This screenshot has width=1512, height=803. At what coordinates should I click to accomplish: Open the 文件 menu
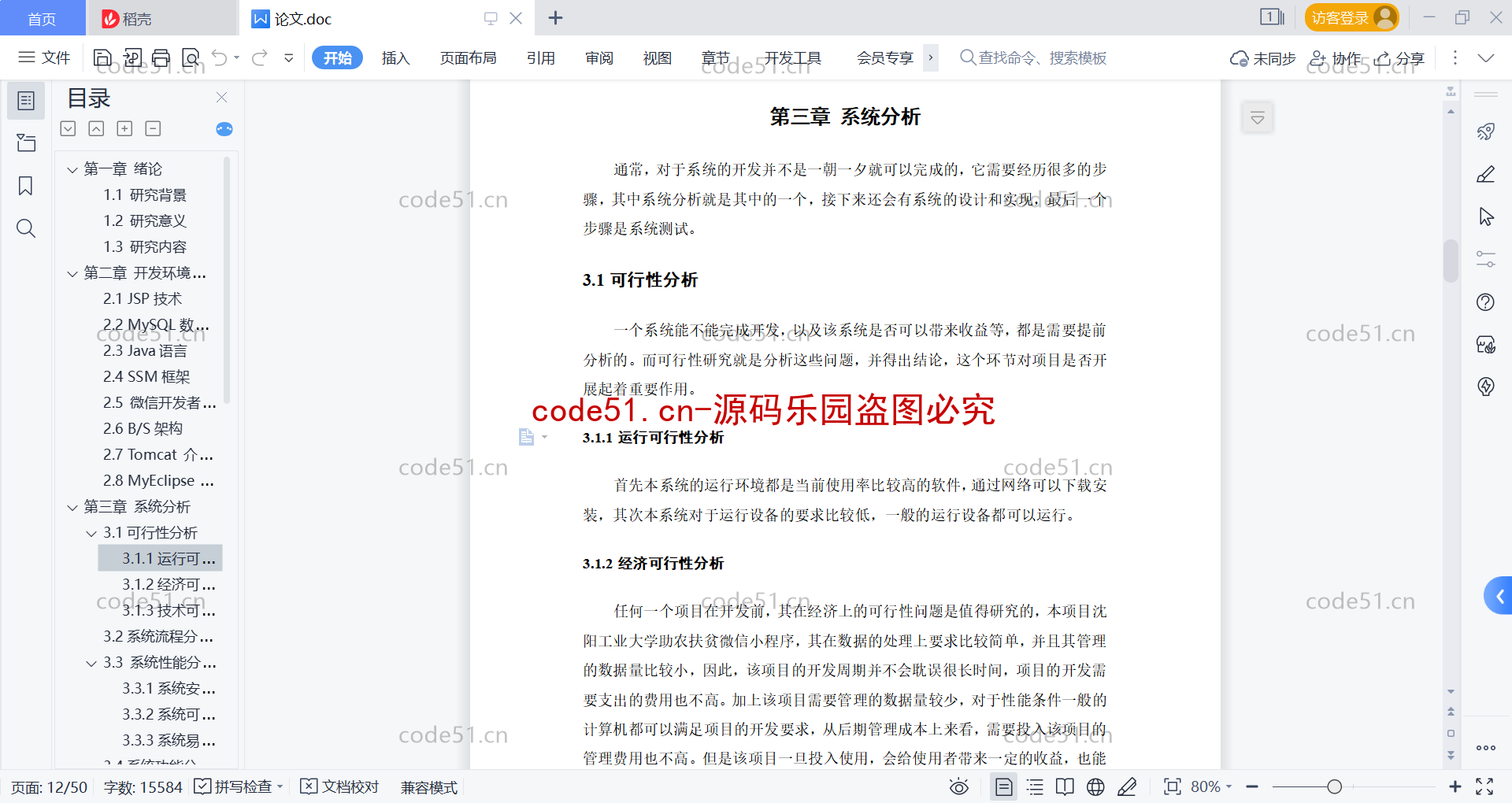[45, 57]
